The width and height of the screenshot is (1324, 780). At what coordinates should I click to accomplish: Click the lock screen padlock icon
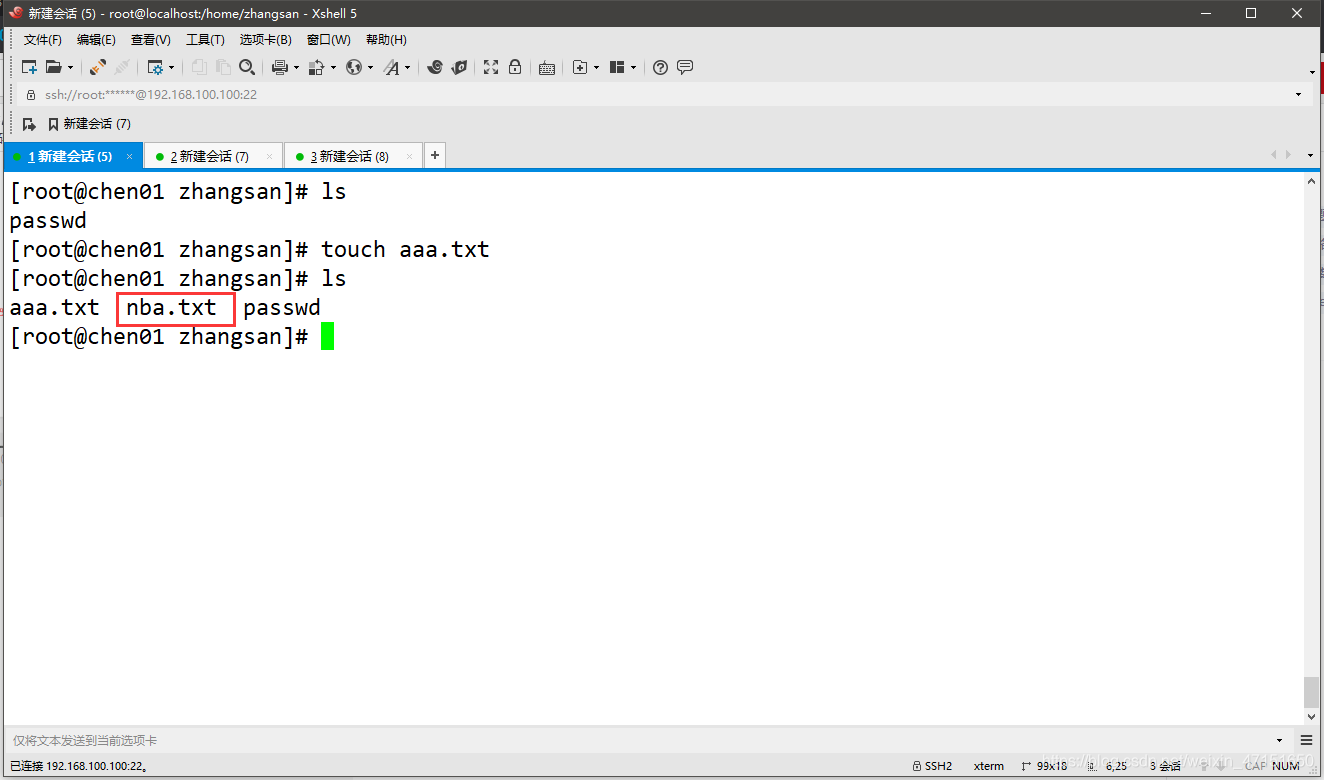point(515,67)
